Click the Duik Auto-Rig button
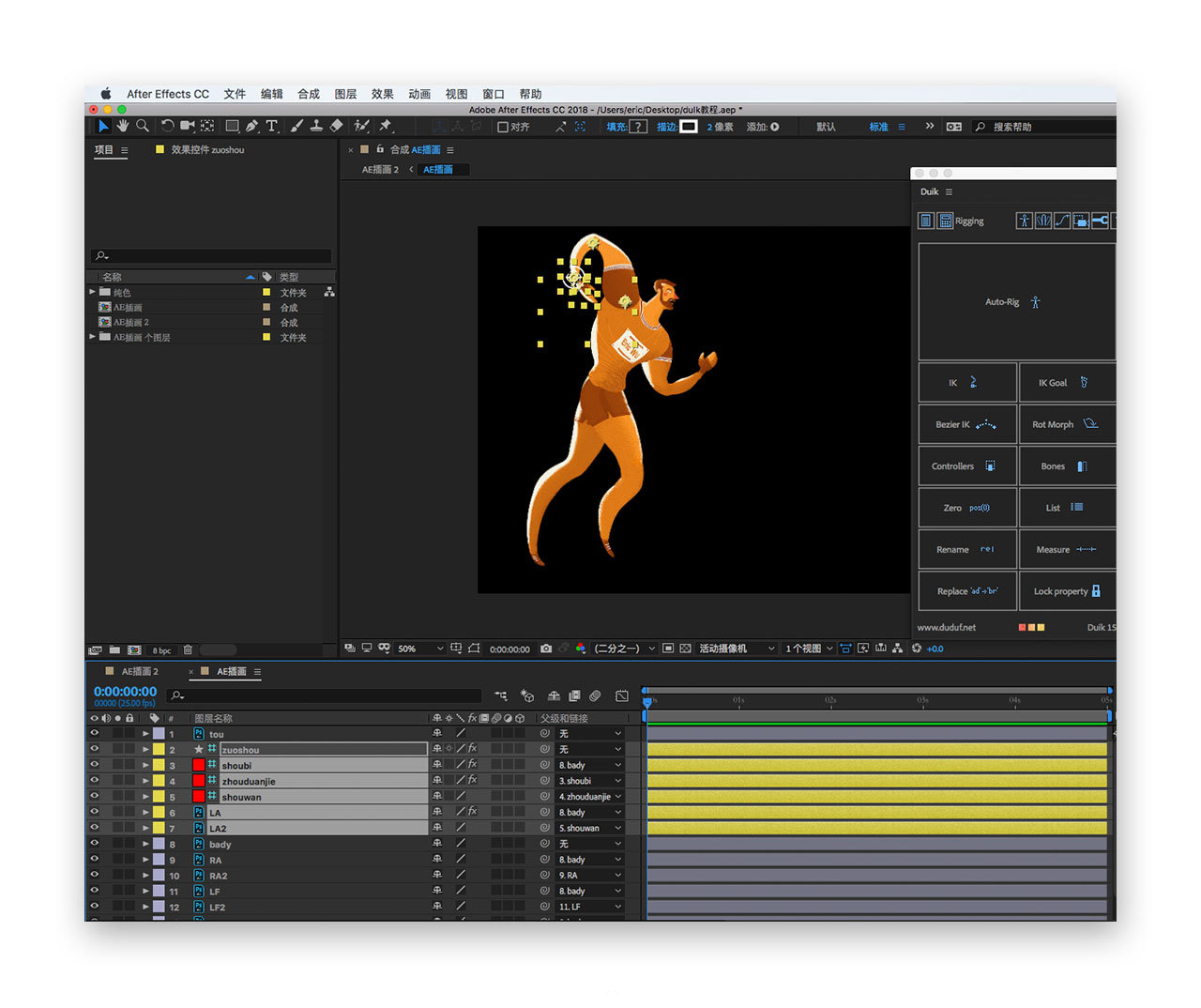Image resolution: width=1201 pixels, height=1008 pixels. [x=1016, y=302]
